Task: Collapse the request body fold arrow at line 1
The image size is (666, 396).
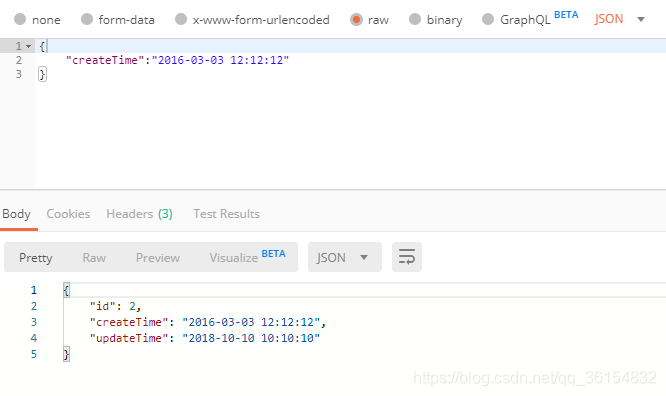Action: coord(28,46)
